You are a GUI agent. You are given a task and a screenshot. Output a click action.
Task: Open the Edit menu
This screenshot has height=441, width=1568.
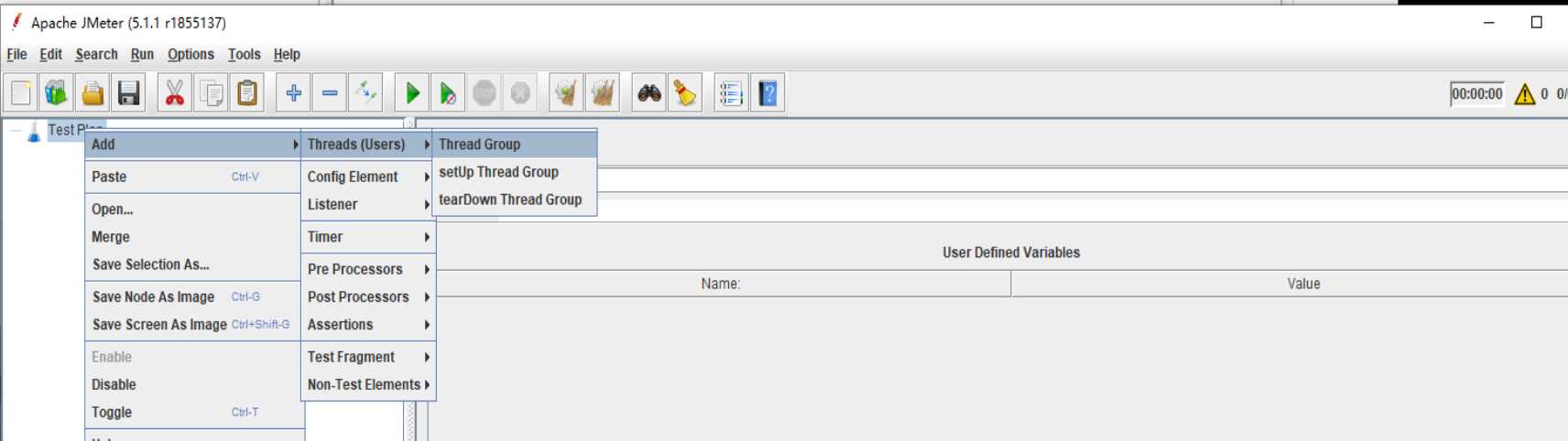click(x=50, y=55)
